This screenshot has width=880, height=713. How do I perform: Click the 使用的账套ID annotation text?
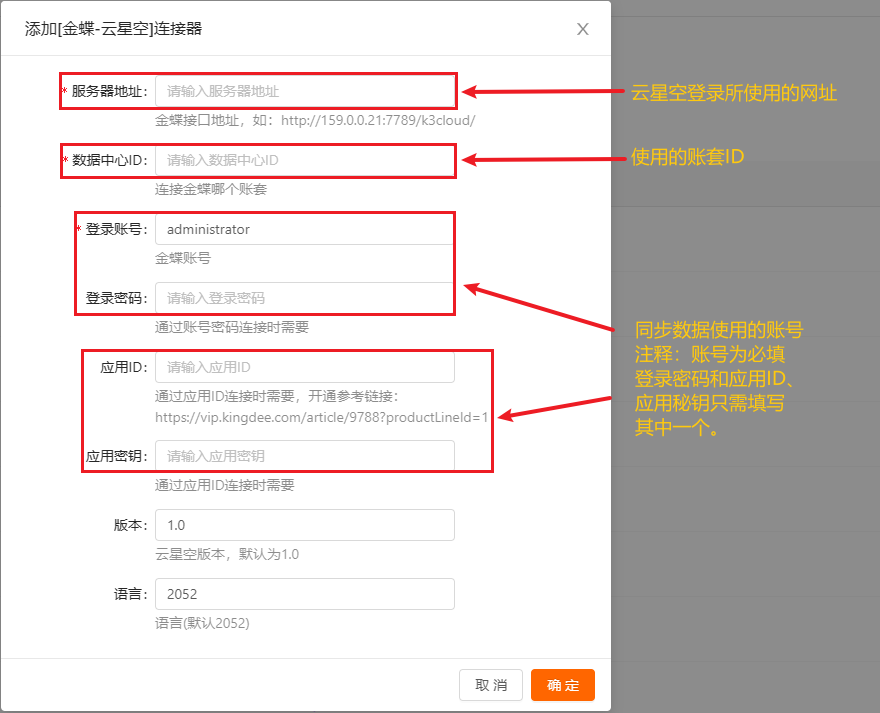pyautogui.click(x=688, y=157)
